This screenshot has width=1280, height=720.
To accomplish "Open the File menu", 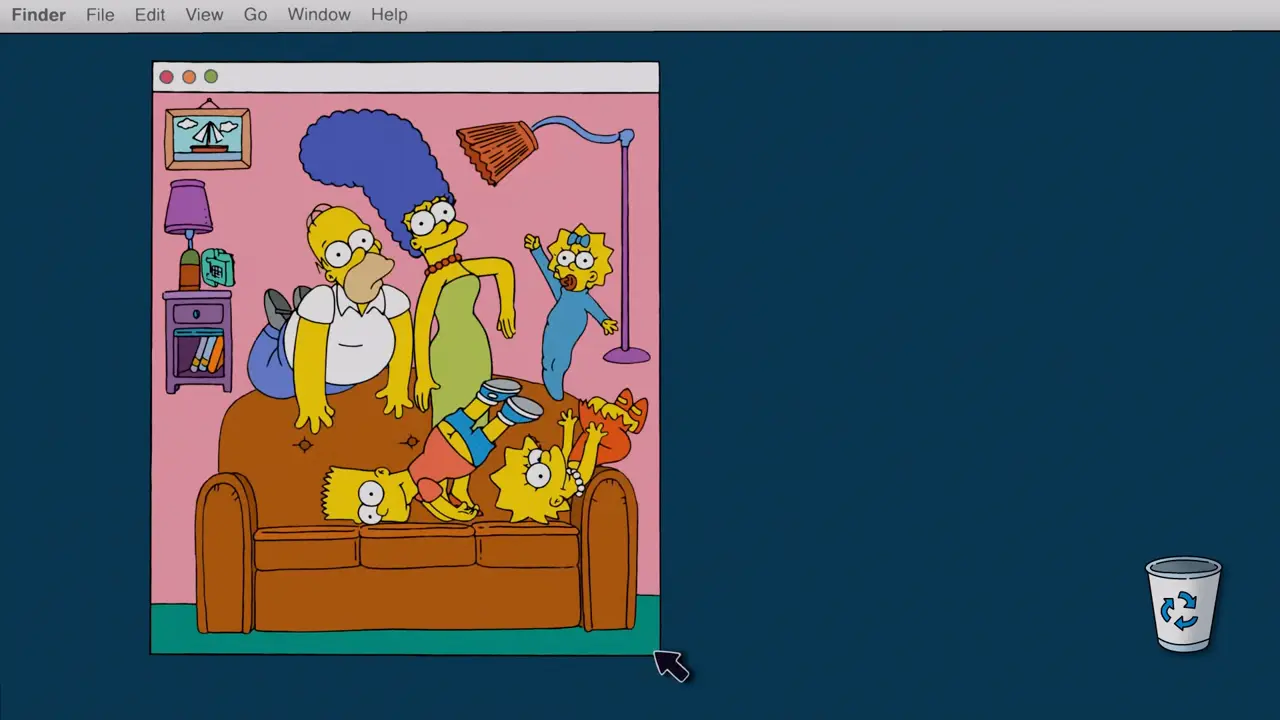I will [100, 15].
